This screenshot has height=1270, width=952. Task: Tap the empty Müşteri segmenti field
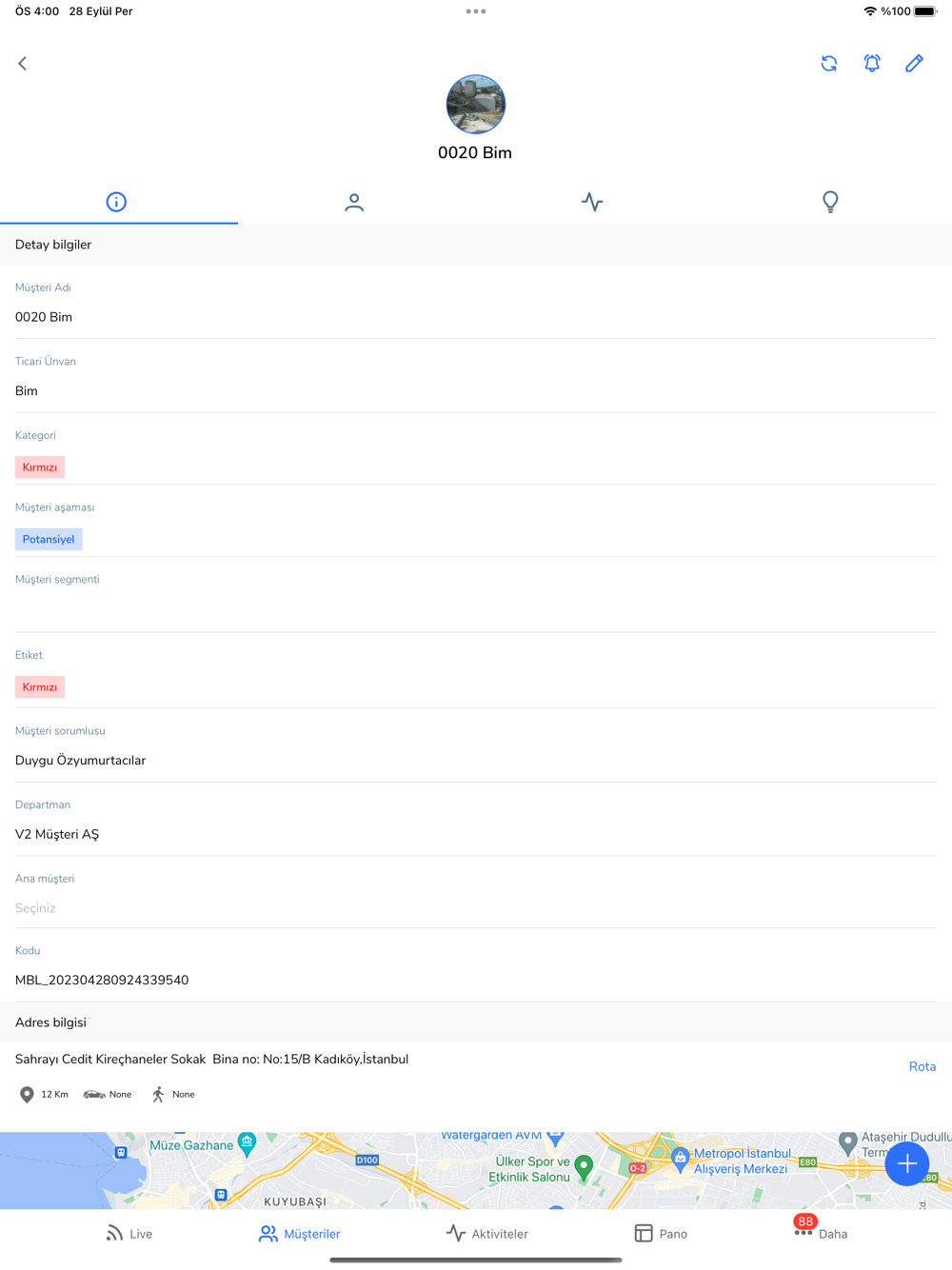tap(476, 607)
